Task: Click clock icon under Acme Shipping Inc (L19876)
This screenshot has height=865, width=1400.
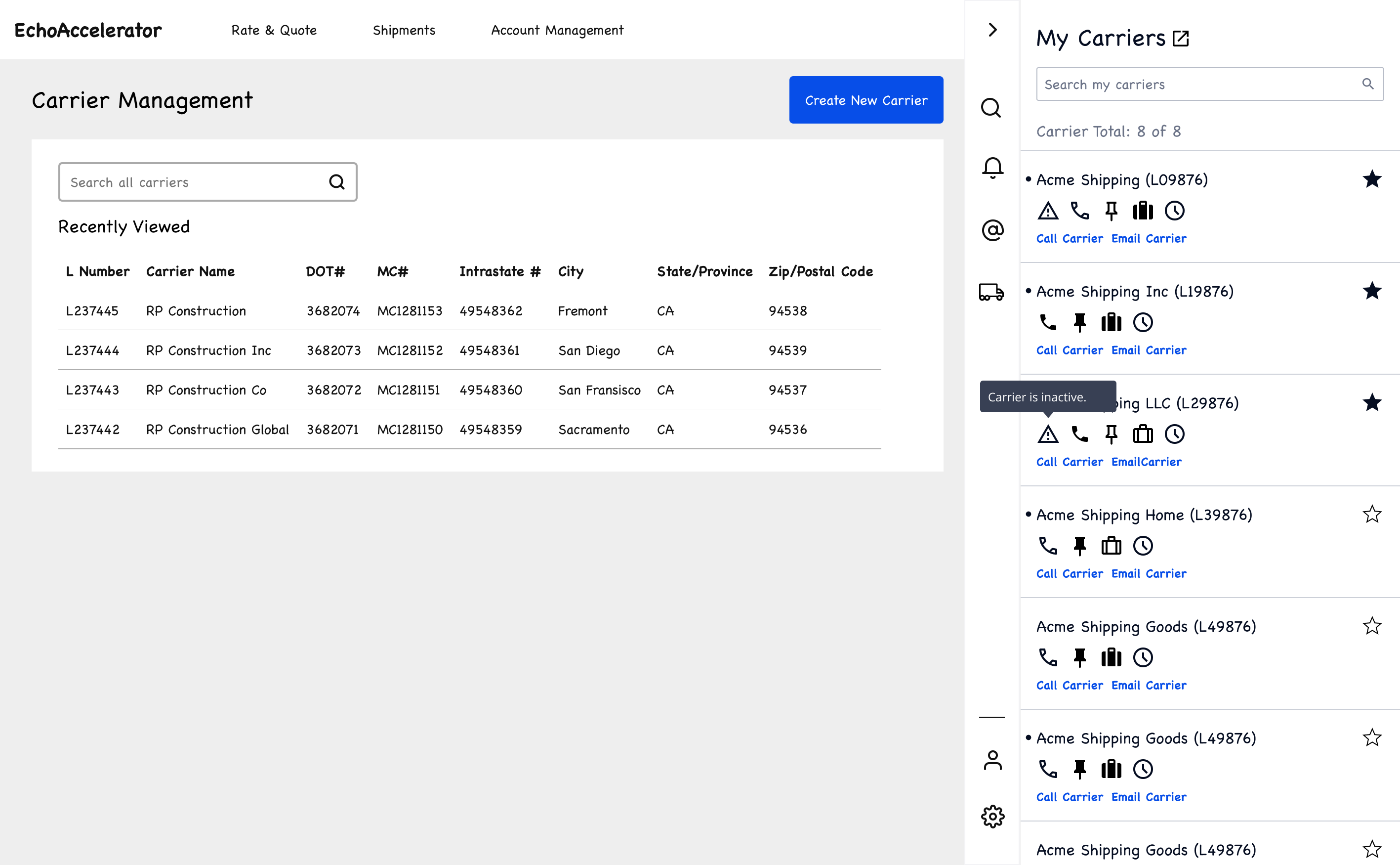Action: click(x=1143, y=323)
